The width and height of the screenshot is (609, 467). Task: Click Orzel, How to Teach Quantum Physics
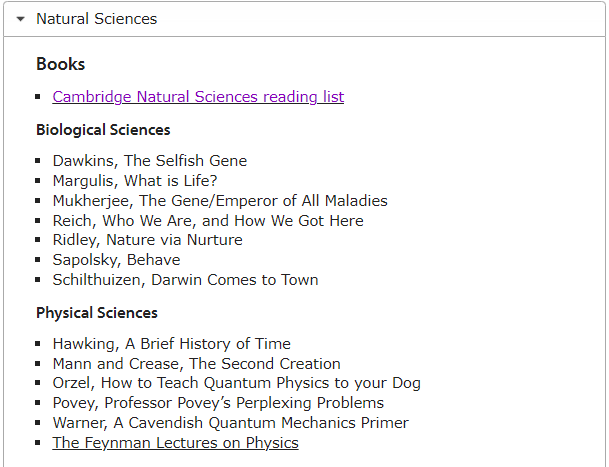(237, 383)
